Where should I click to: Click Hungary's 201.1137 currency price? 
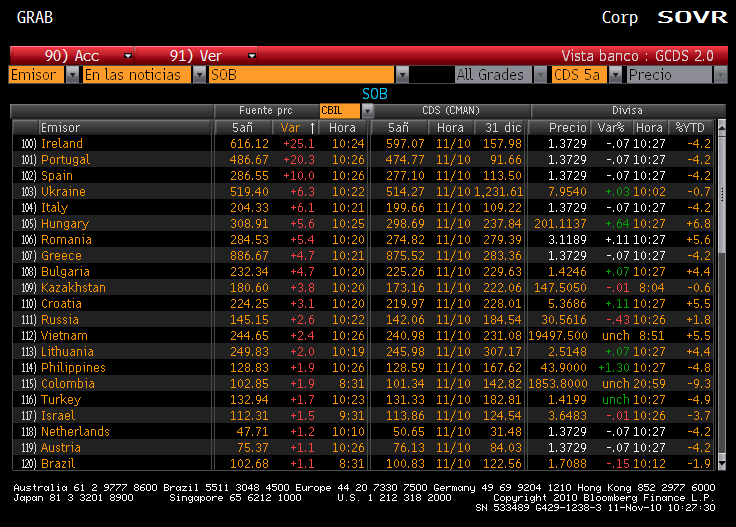(560, 224)
